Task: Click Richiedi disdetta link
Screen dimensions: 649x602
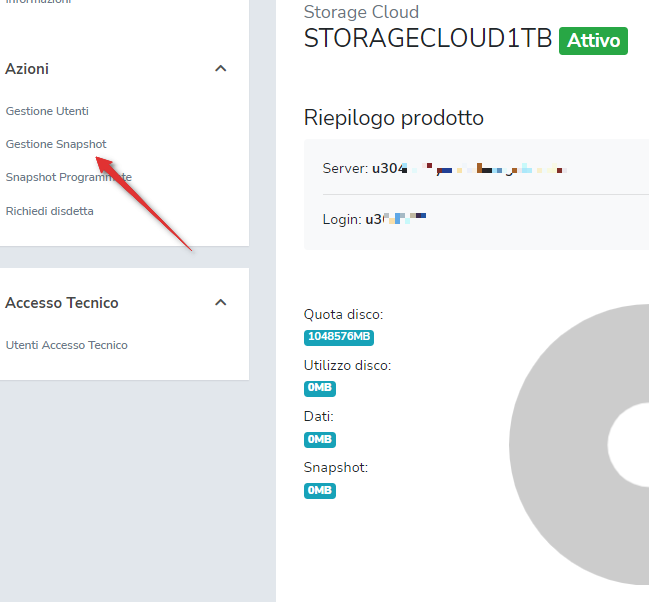Action: 50,211
